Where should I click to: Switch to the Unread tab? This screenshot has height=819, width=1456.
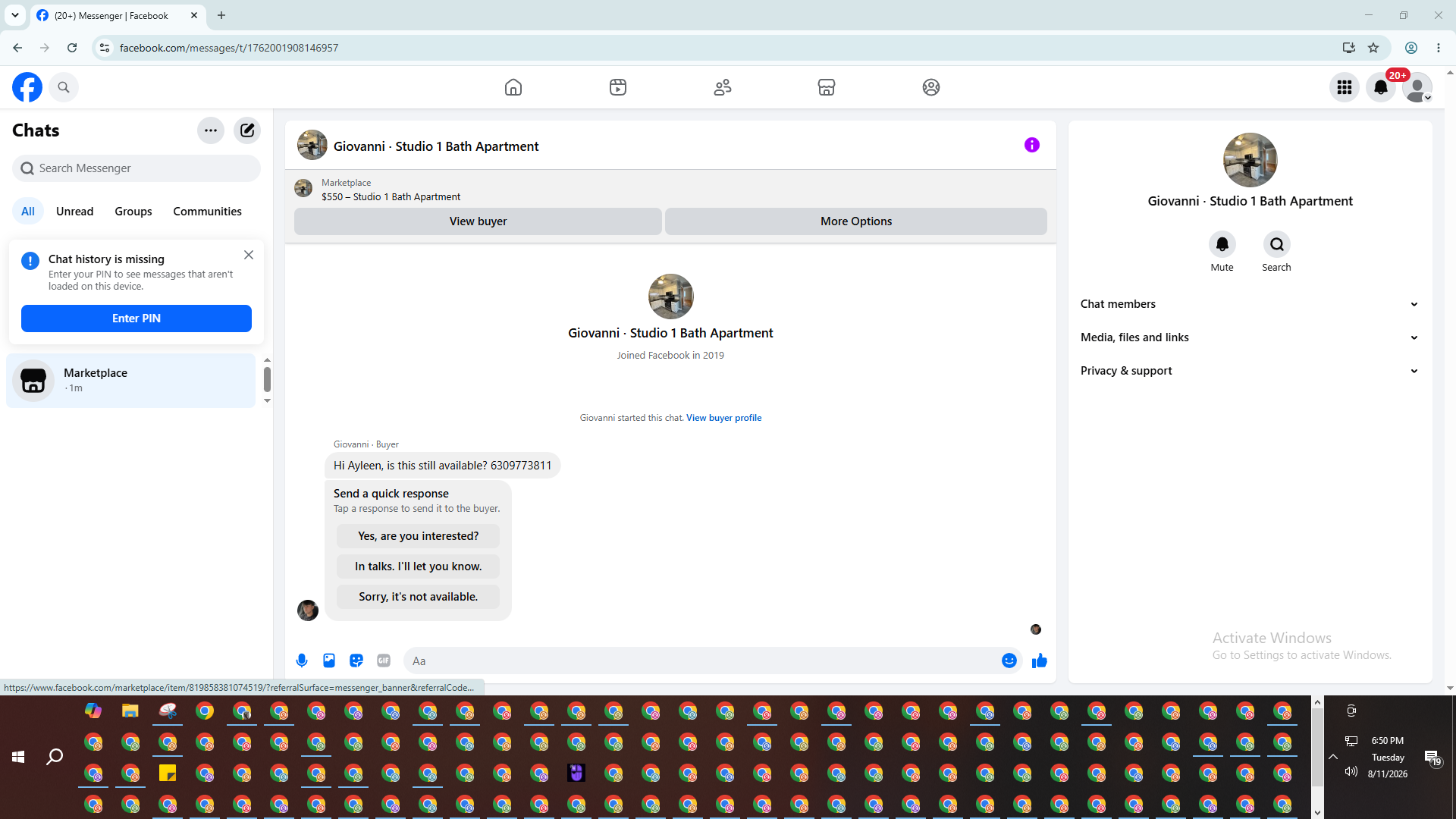(75, 212)
